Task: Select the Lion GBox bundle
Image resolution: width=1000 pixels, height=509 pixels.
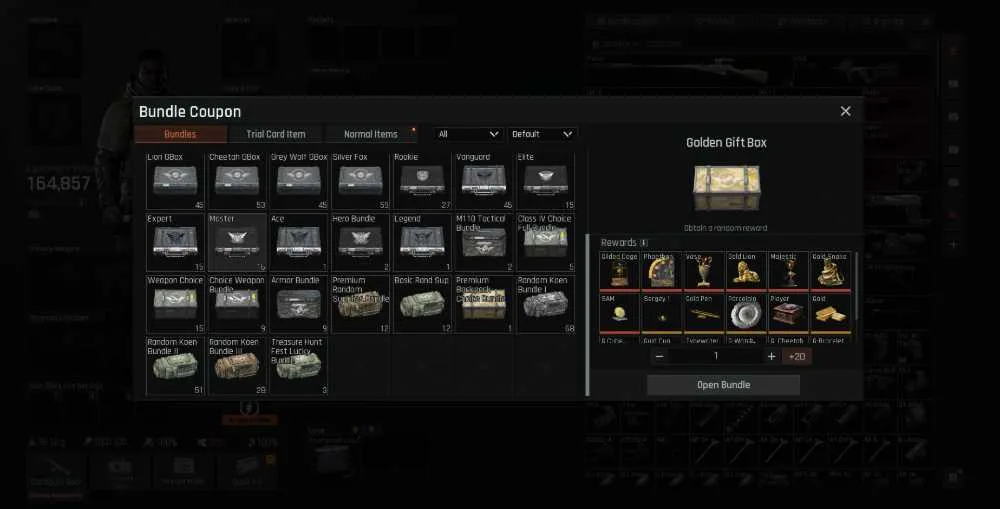Action: [175, 181]
